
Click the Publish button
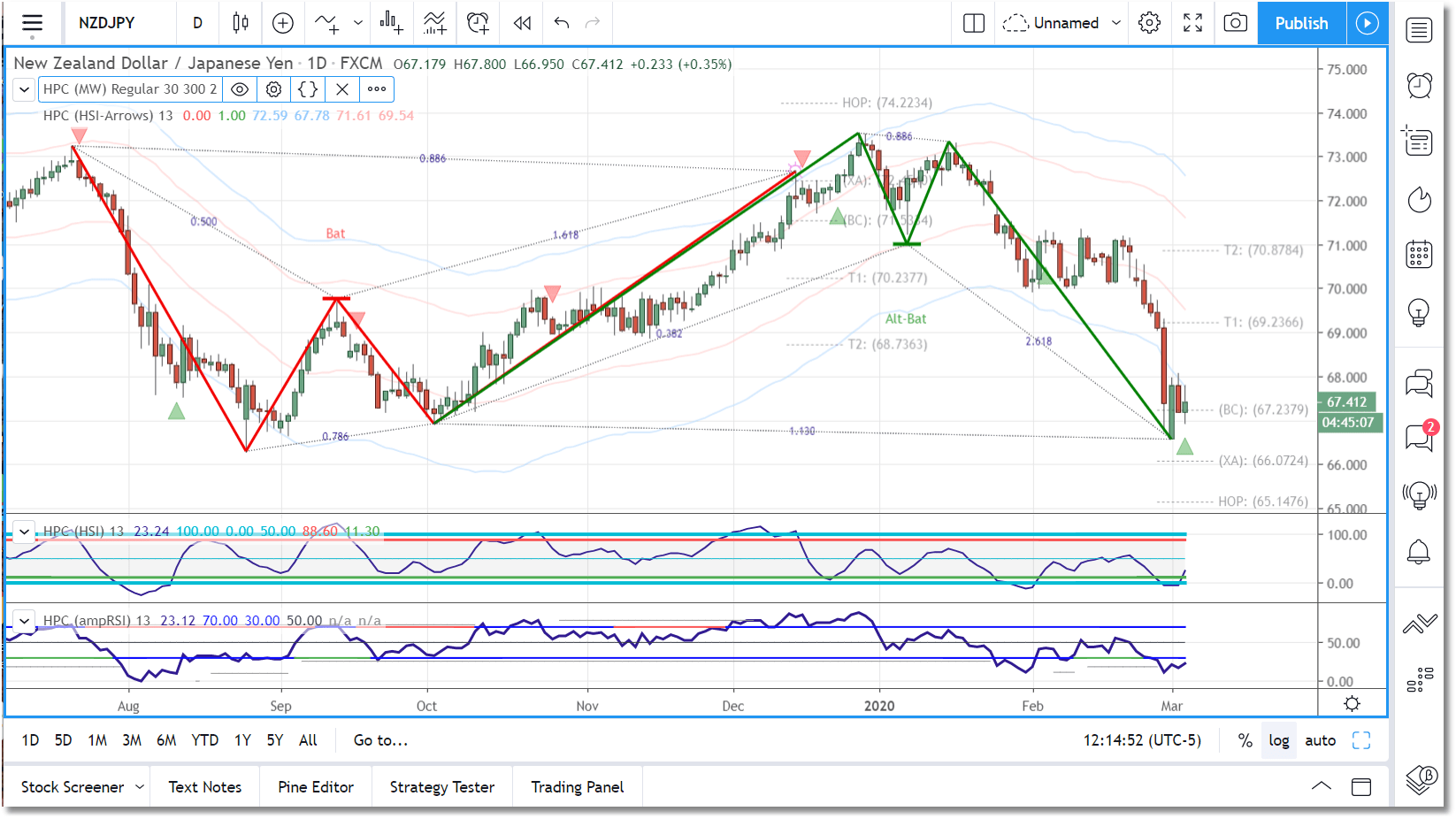(1302, 23)
